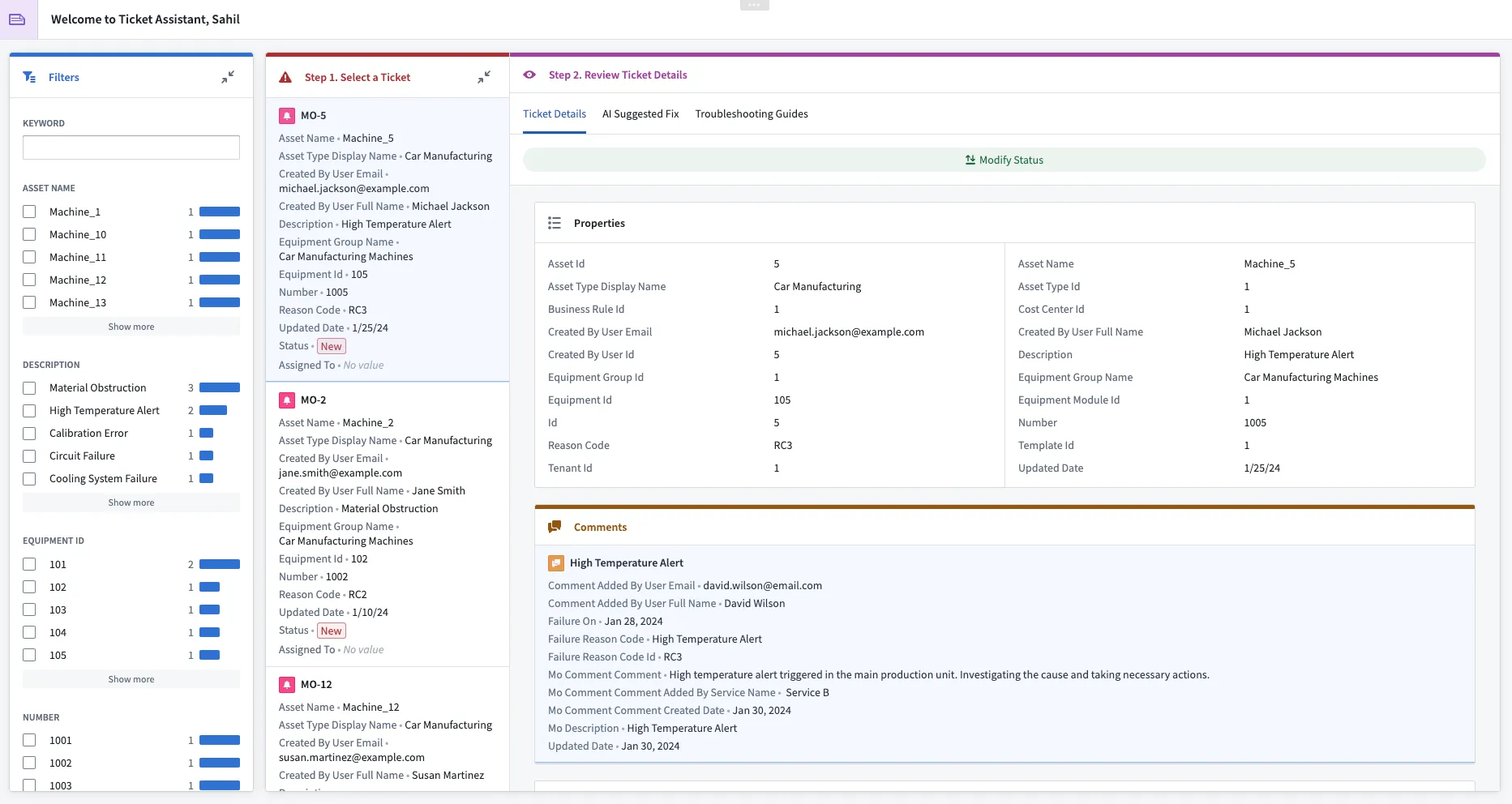Click the warning triangle icon by Step 1

point(285,78)
